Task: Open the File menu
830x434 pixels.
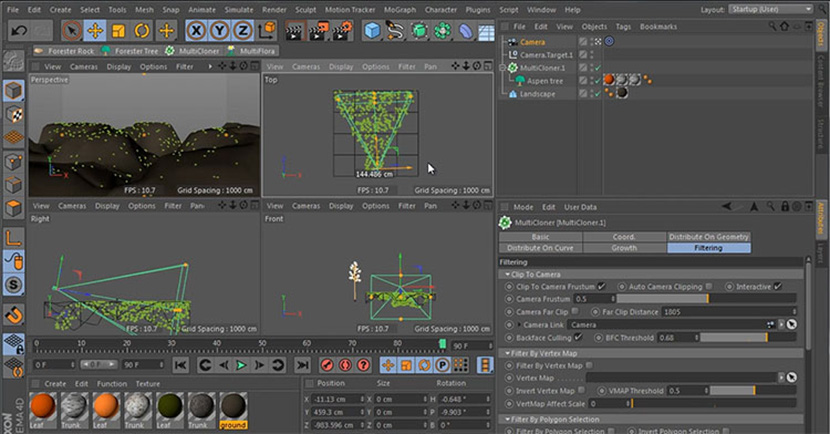Action: click(12, 10)
